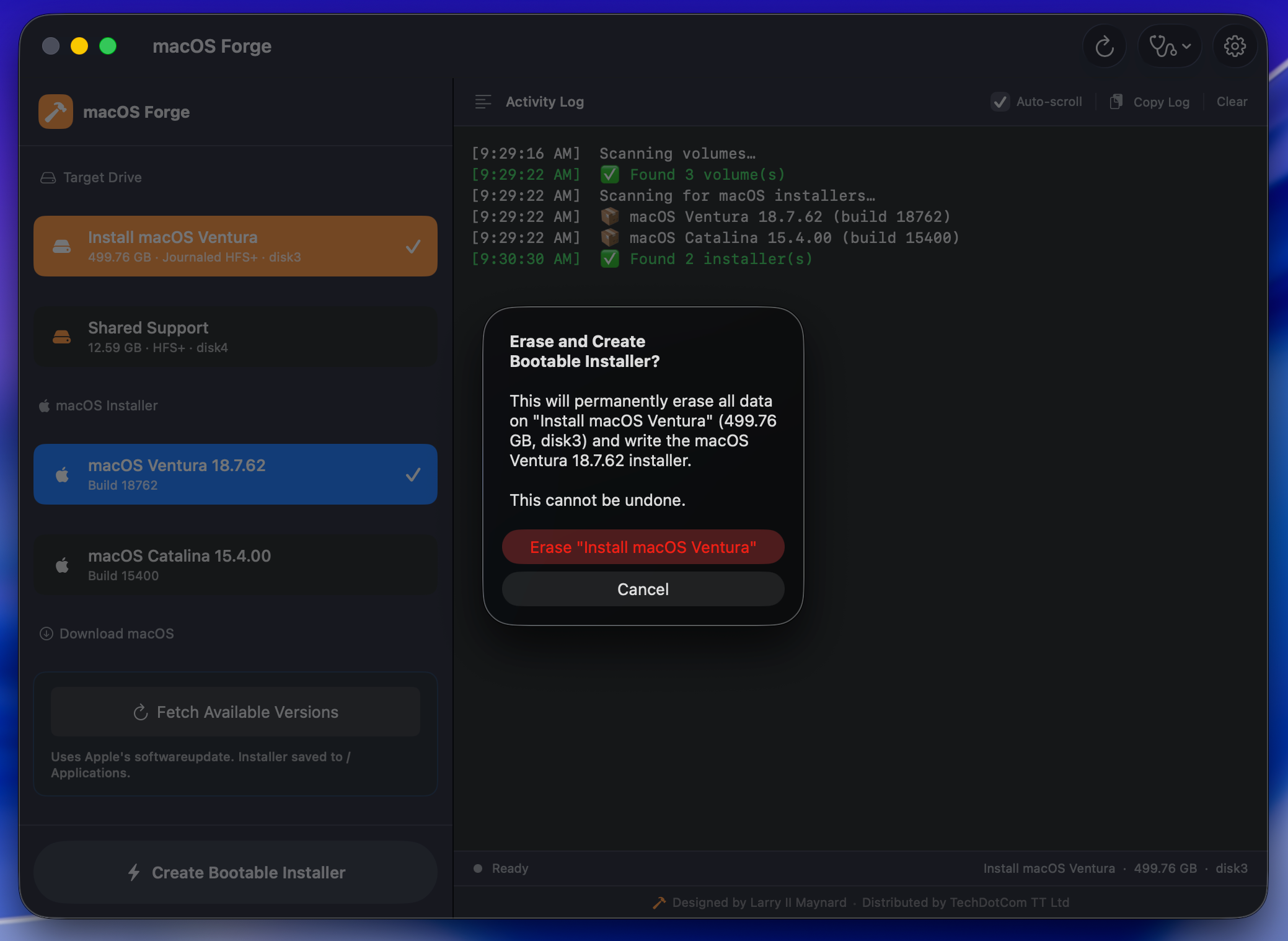
Task: Click package icon on macOS Catalina log line
Action: coord(610,238)
